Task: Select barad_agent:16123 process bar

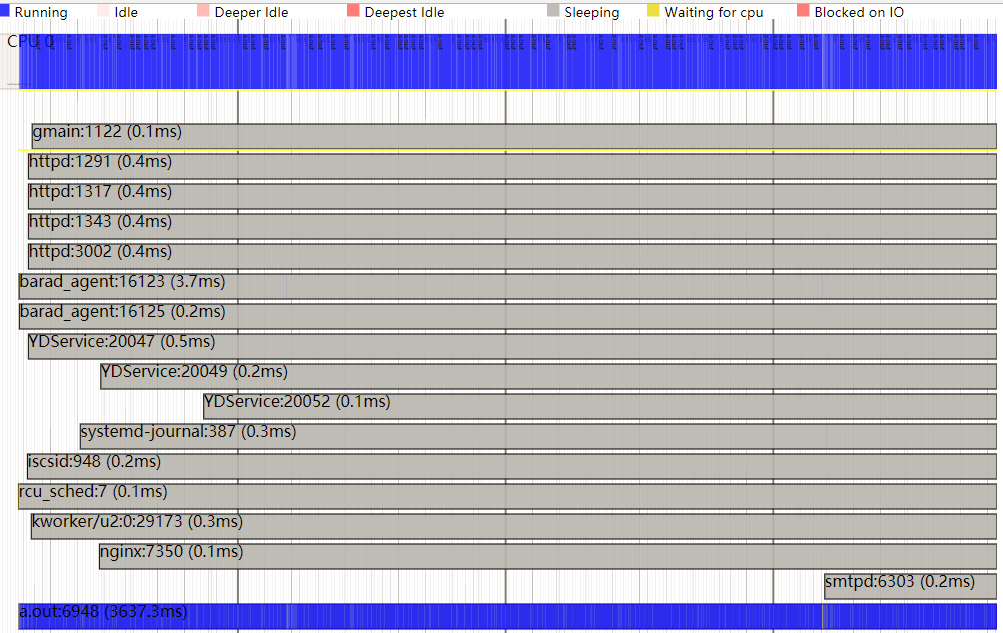Action: click(x=508, y=287)
